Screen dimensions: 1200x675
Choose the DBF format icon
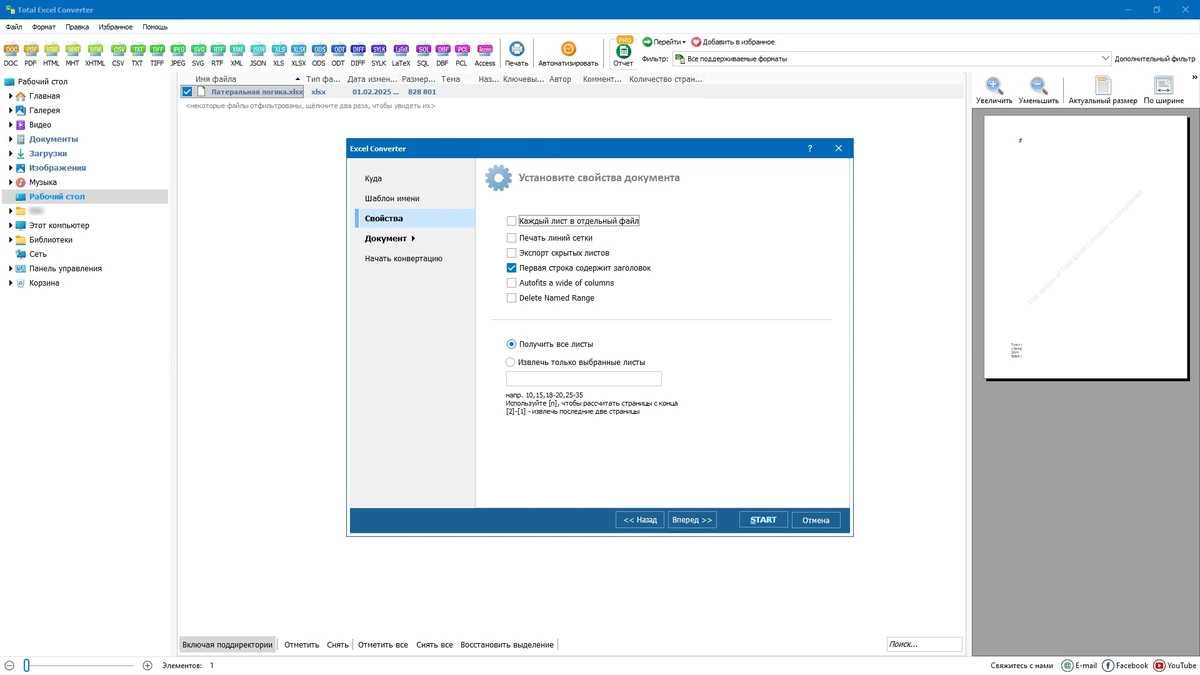[x=442, y=54]
